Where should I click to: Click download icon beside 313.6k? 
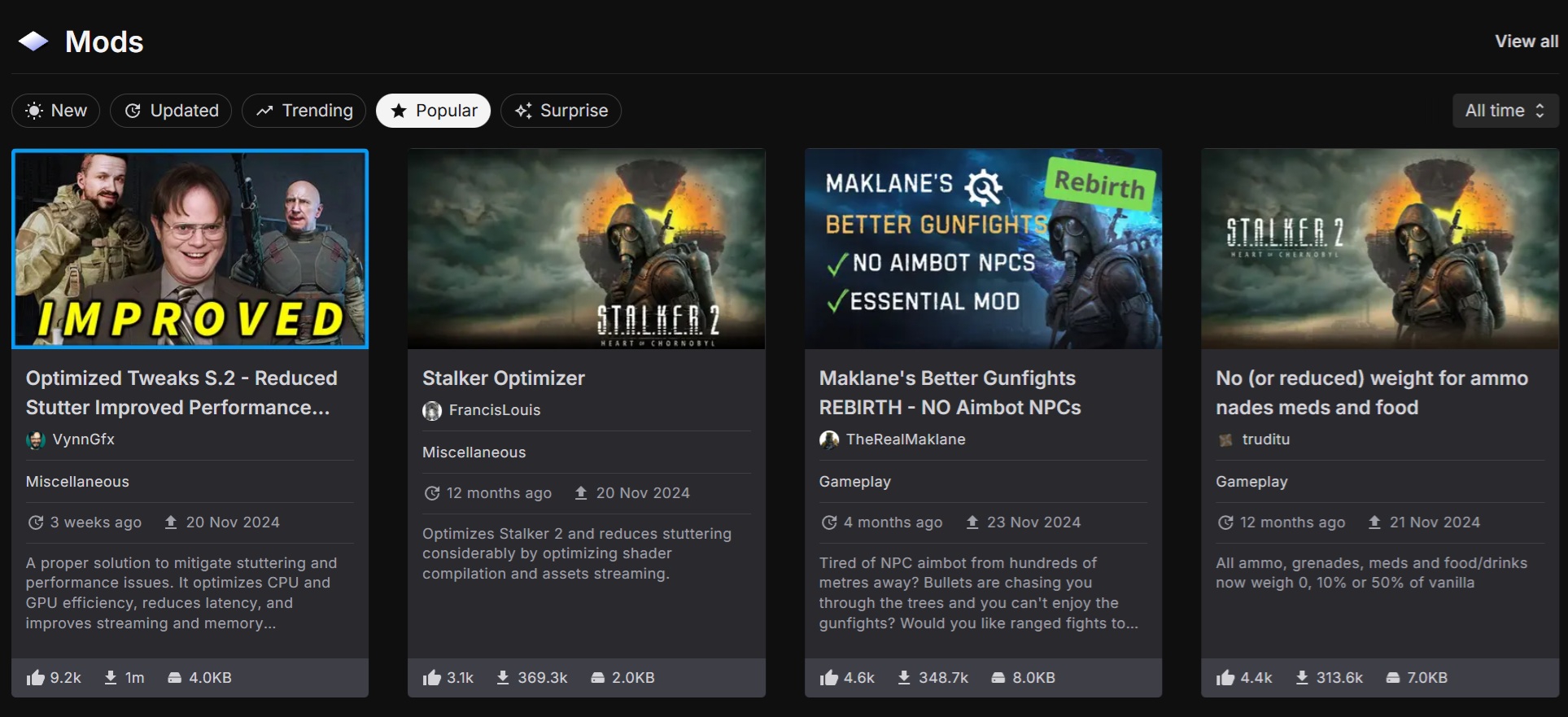coord(1302,677)
